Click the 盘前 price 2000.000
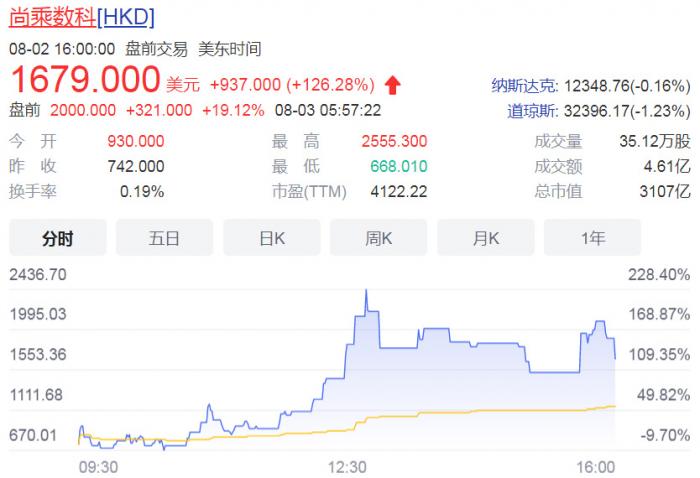700x478 pixels. [82, 110]
